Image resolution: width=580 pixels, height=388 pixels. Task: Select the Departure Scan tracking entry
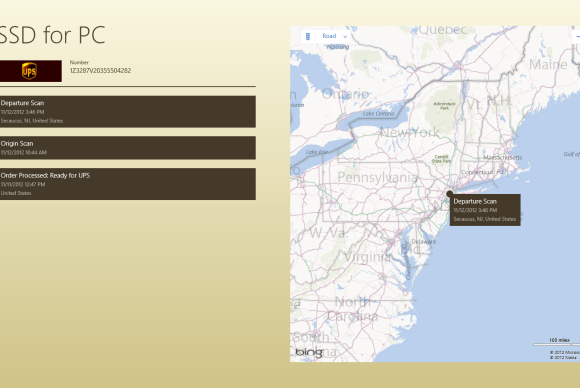pos(128,112)
